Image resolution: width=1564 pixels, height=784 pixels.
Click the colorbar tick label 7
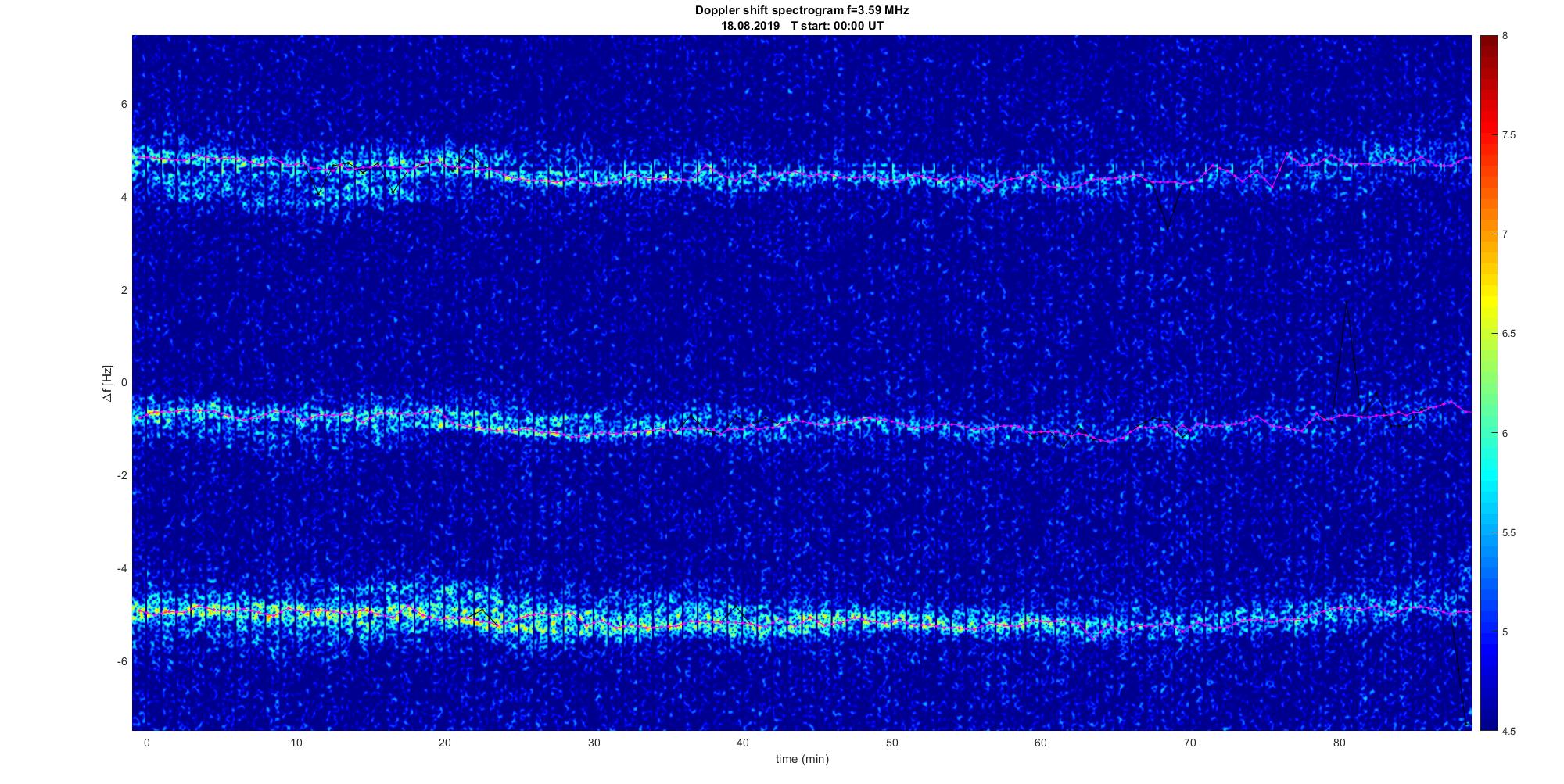click(1505, 234)
